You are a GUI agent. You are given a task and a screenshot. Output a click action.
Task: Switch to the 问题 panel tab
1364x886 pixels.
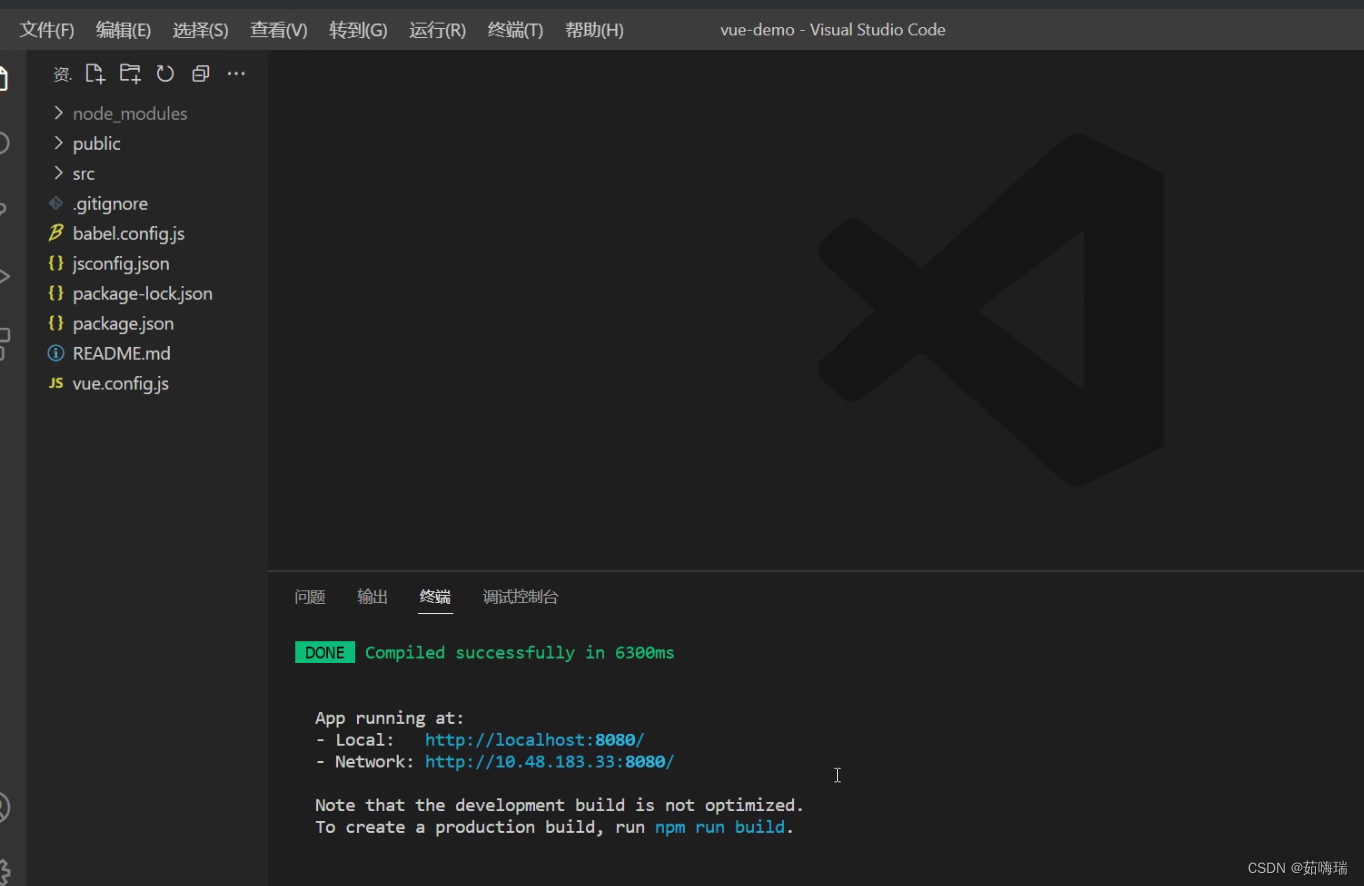310,597
